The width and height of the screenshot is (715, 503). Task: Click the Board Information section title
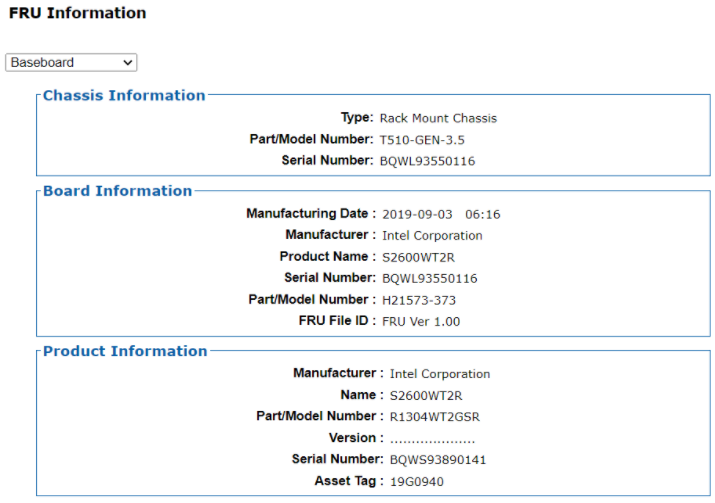point(117,191)
